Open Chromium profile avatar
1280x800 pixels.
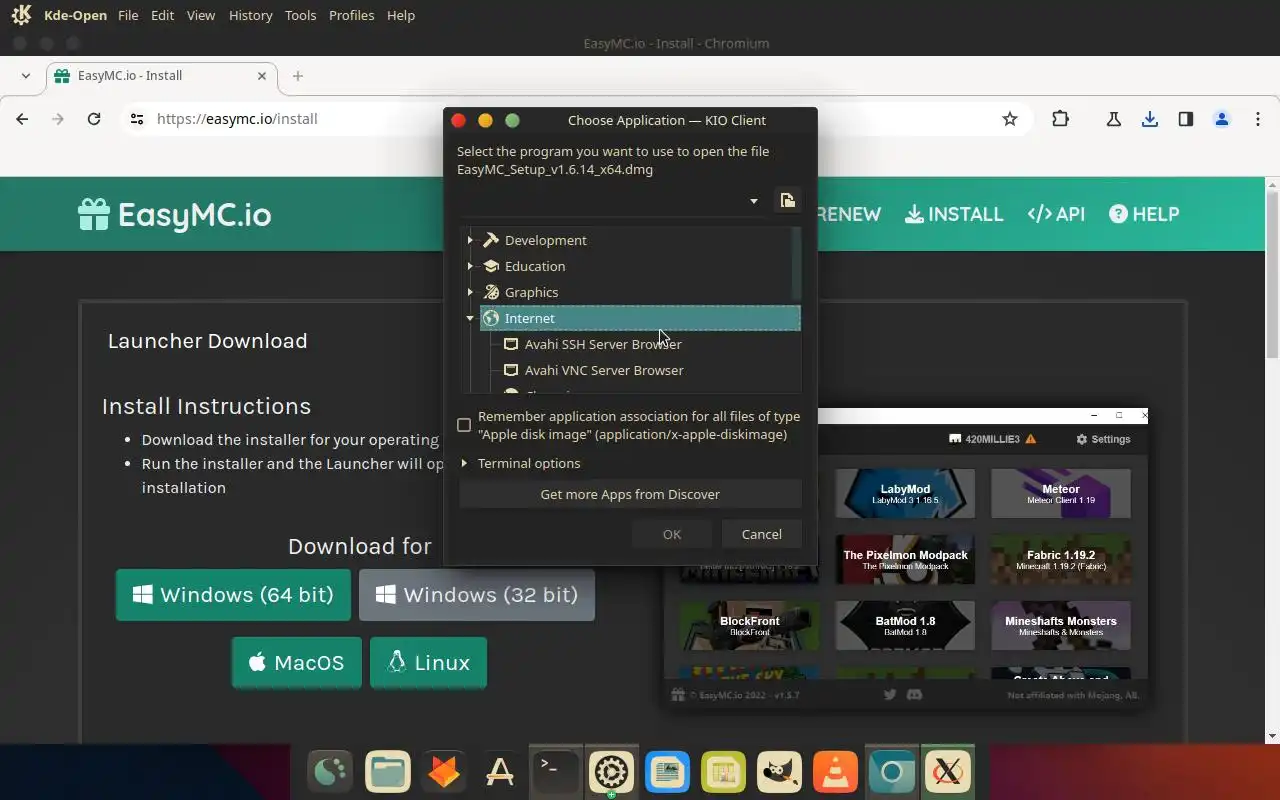tap(1221, 119)
